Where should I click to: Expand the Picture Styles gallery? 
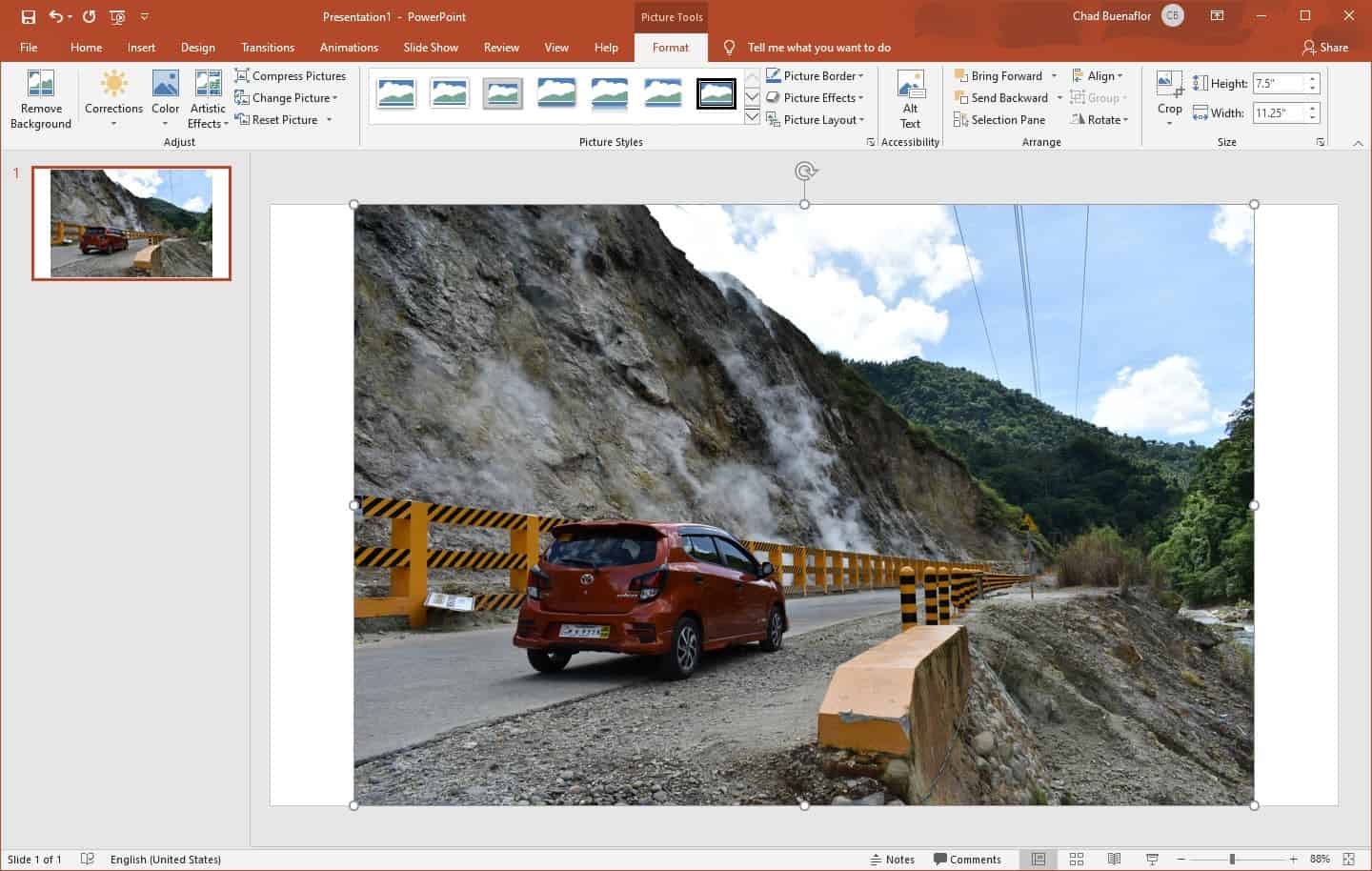tap(752, 116)
